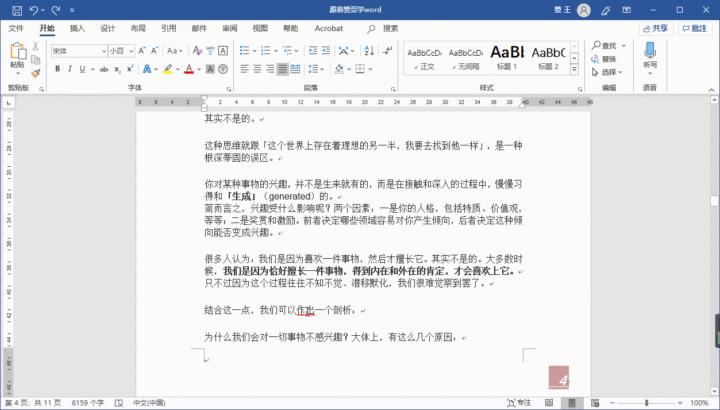Image resolution: width=720 pixels, height=410 pixels.
Task: Click the text highlight color button
Action: click(x=168, y=69)
